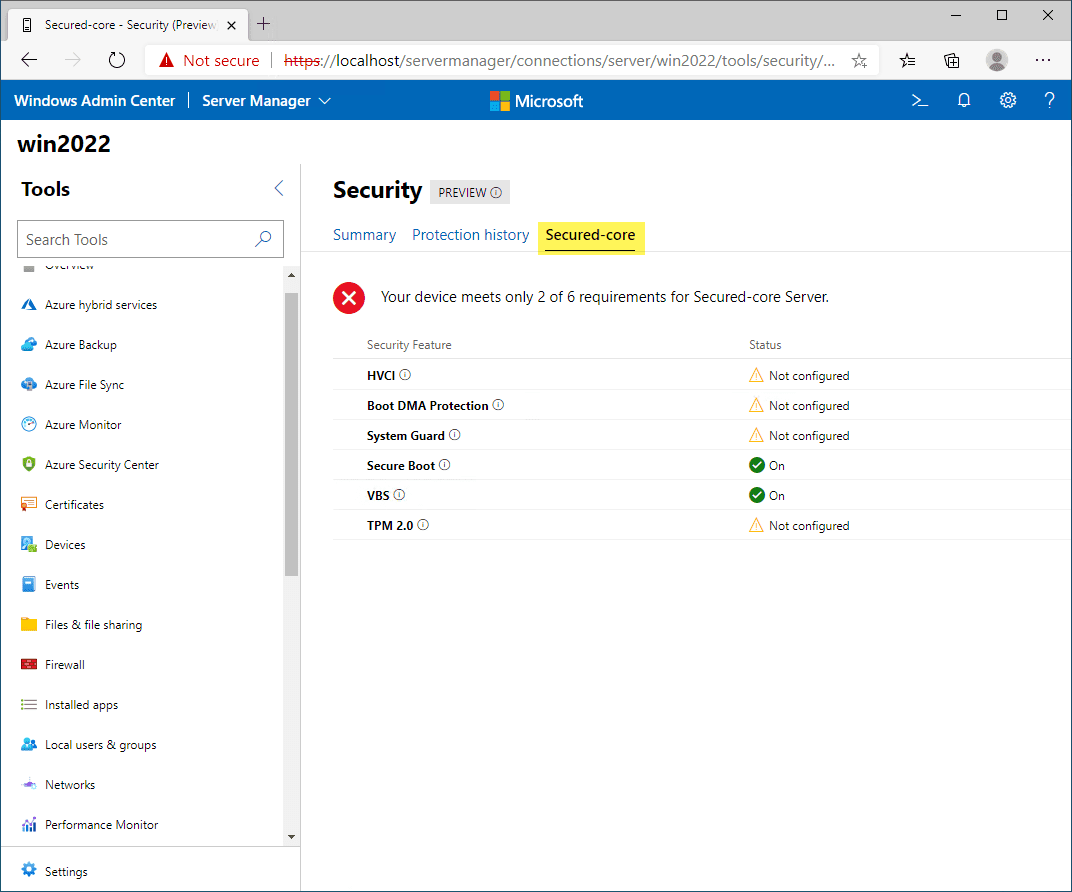This screenshot has height=892, width=1072.
Task: Refresh the page with the reload button
Action: (117, 60)
